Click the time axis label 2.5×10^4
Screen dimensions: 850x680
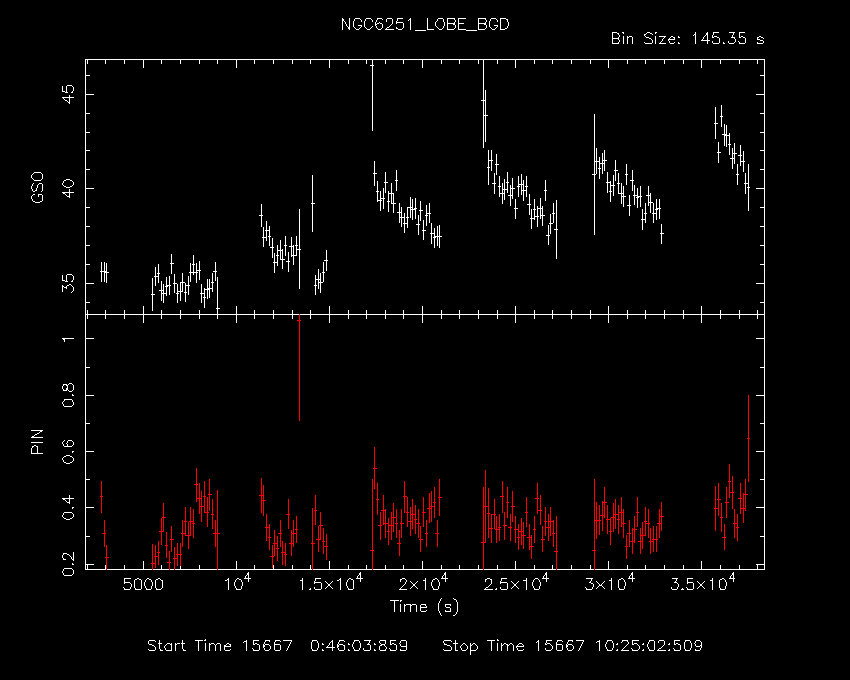(x=517, y=583)
